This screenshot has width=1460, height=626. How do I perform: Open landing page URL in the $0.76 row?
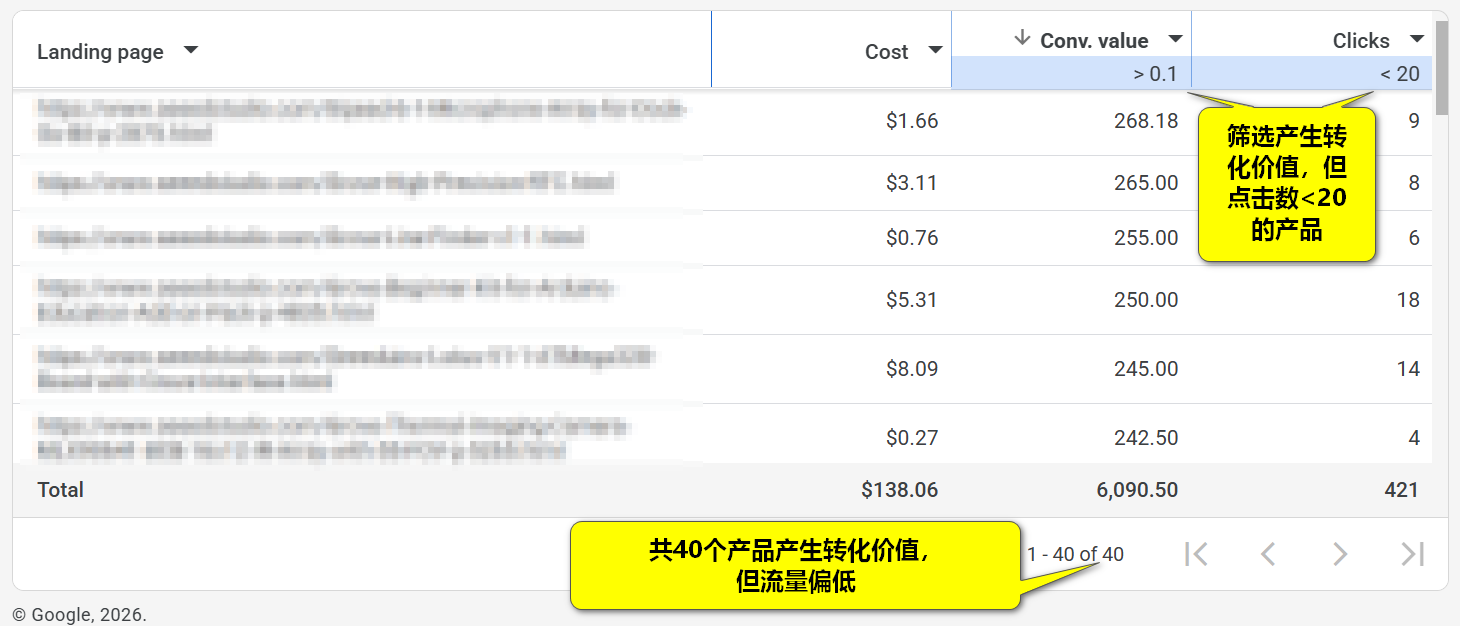pos(311,238)
